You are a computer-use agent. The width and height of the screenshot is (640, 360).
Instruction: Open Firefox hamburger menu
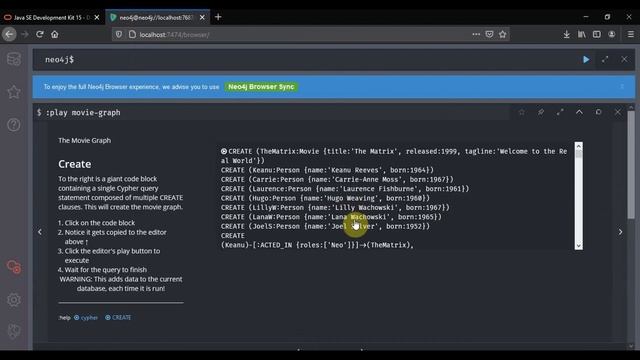click(x=631, y=35)
